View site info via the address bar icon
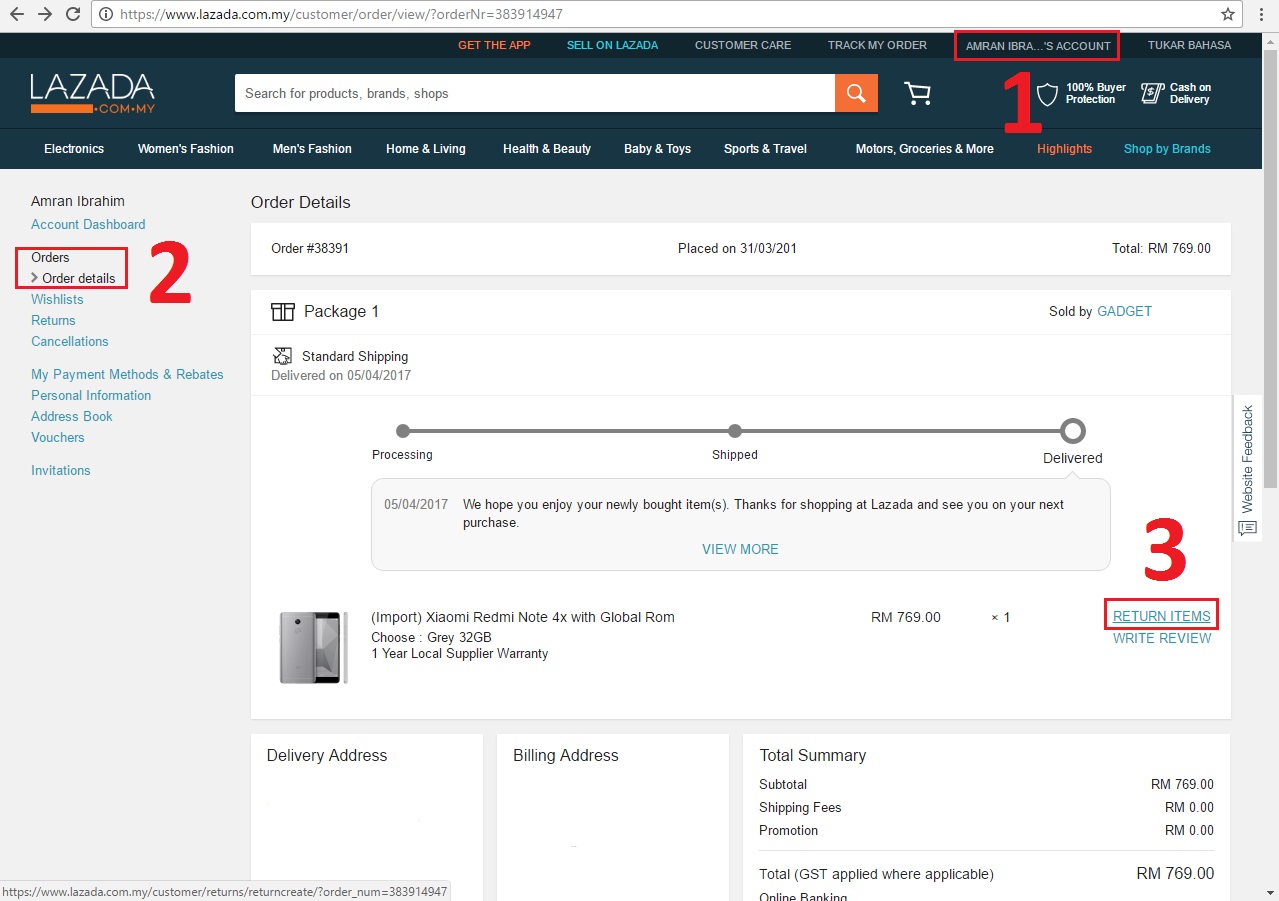The width and height of the screenshot is (1279, 901). point(106,14)
